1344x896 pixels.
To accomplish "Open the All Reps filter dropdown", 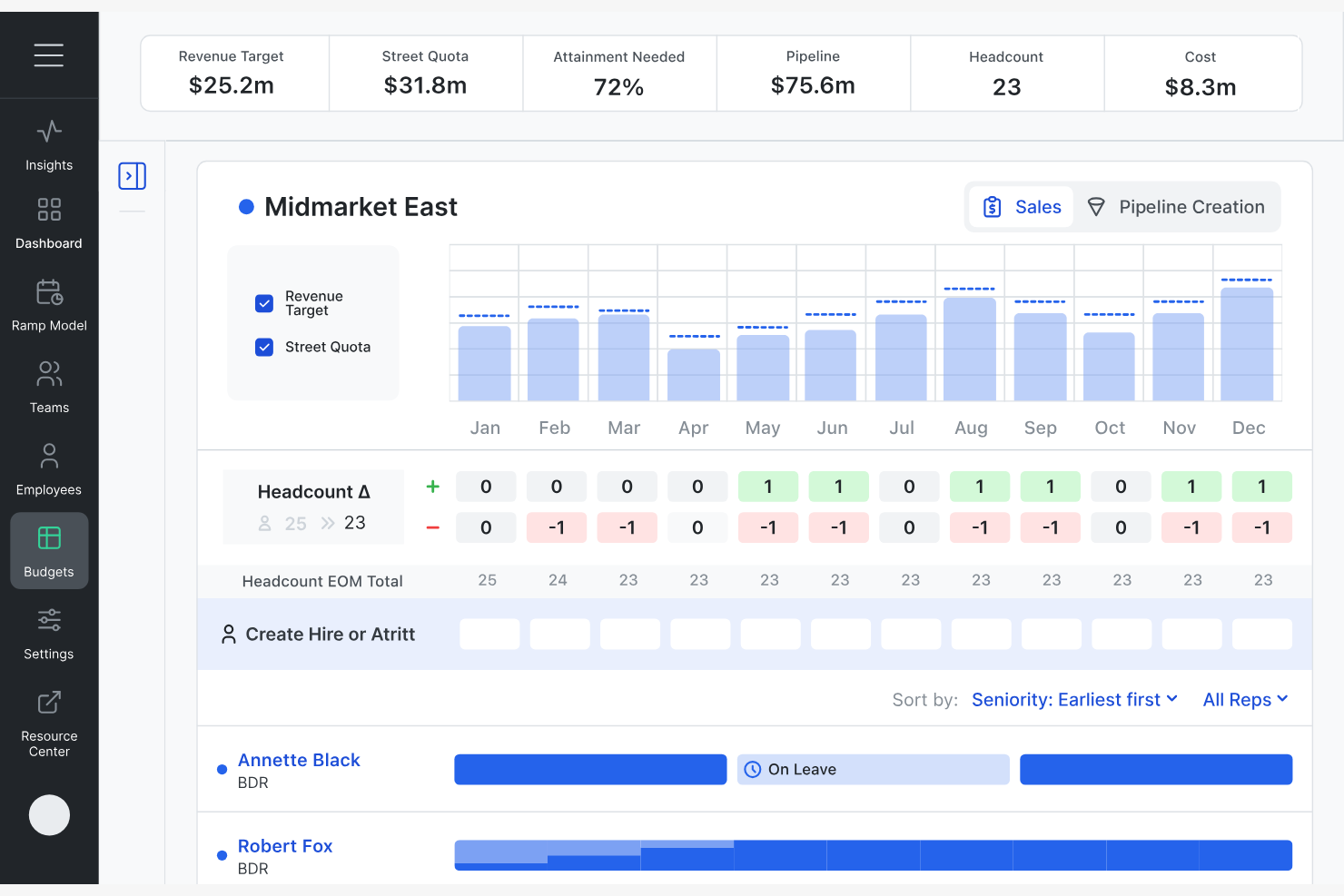I will tap(1245, 699).
